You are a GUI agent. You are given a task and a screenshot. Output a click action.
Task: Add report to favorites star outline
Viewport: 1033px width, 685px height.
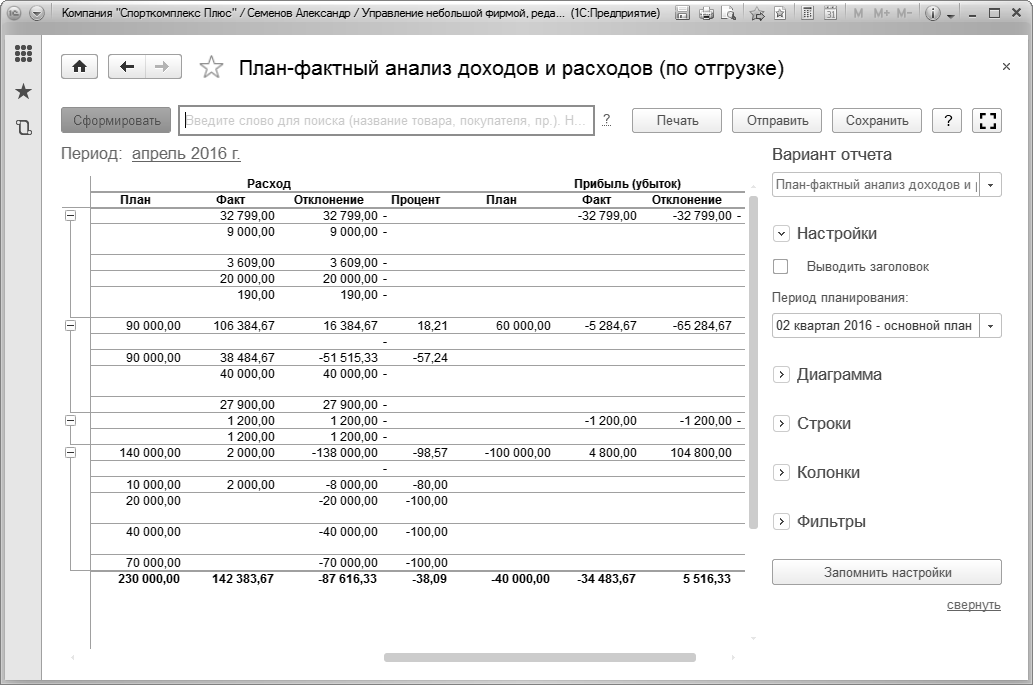[x=211, y=67]
